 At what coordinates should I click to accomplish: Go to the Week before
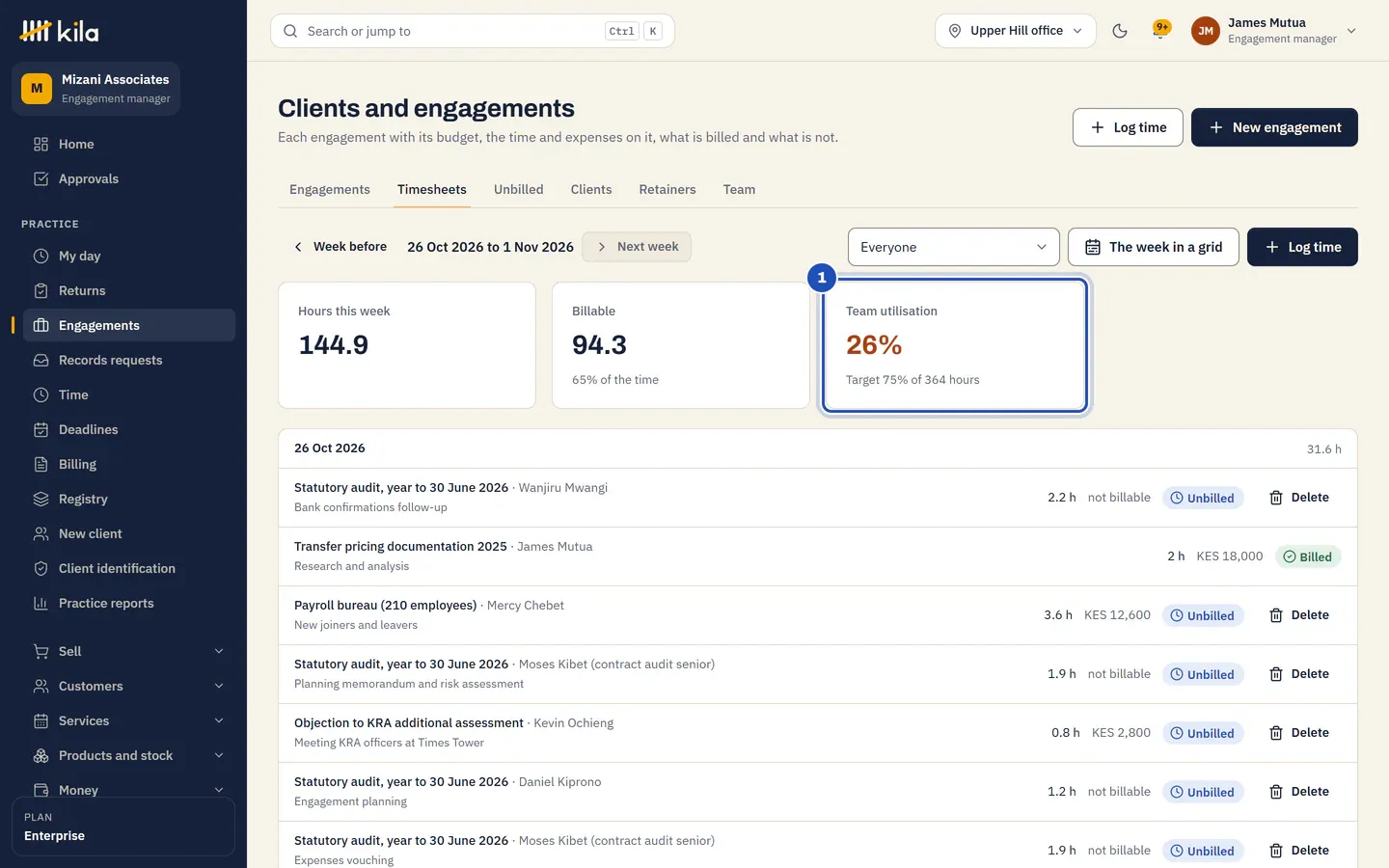[x=340, y=247]
